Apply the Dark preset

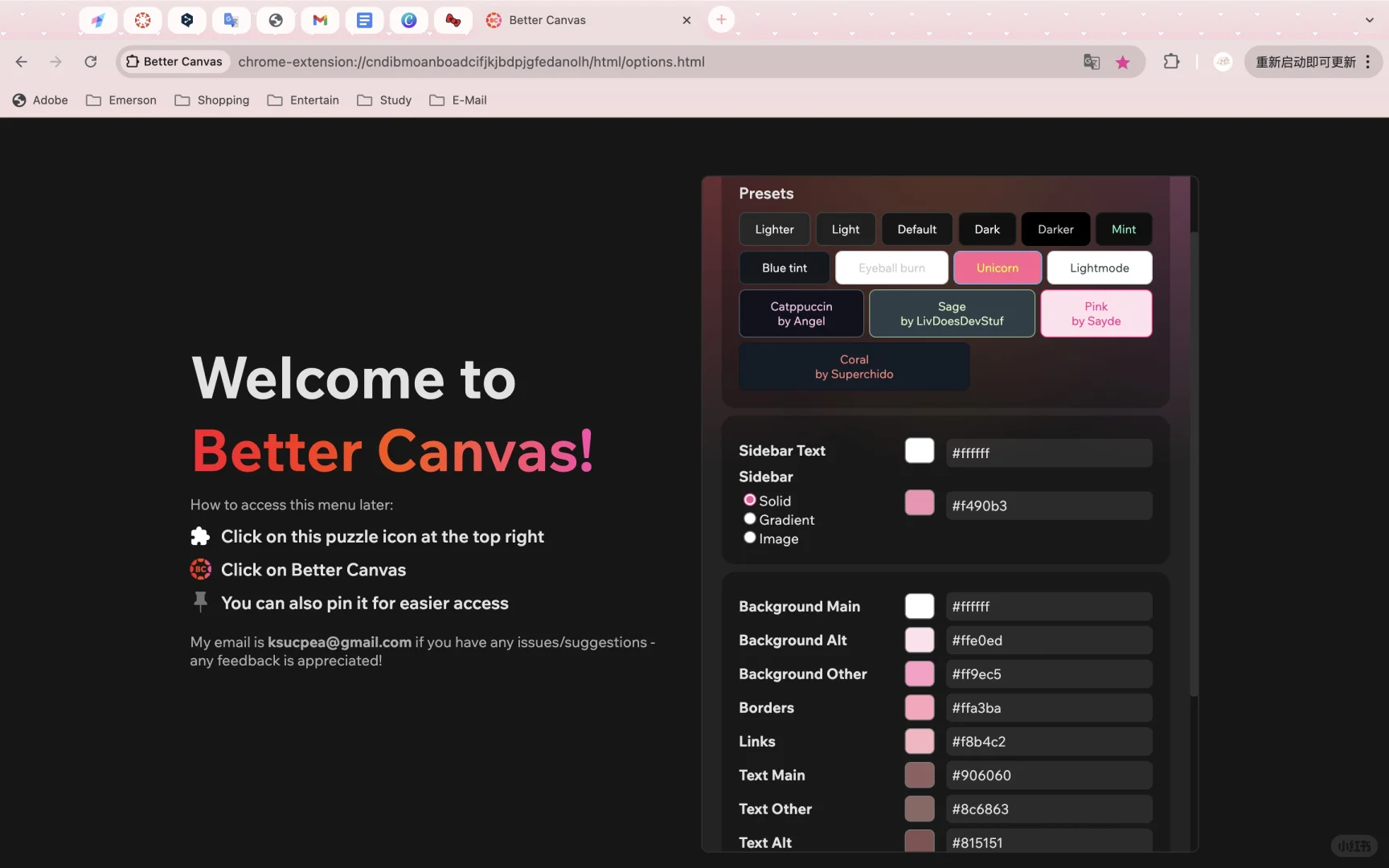[x=987, y=229]
